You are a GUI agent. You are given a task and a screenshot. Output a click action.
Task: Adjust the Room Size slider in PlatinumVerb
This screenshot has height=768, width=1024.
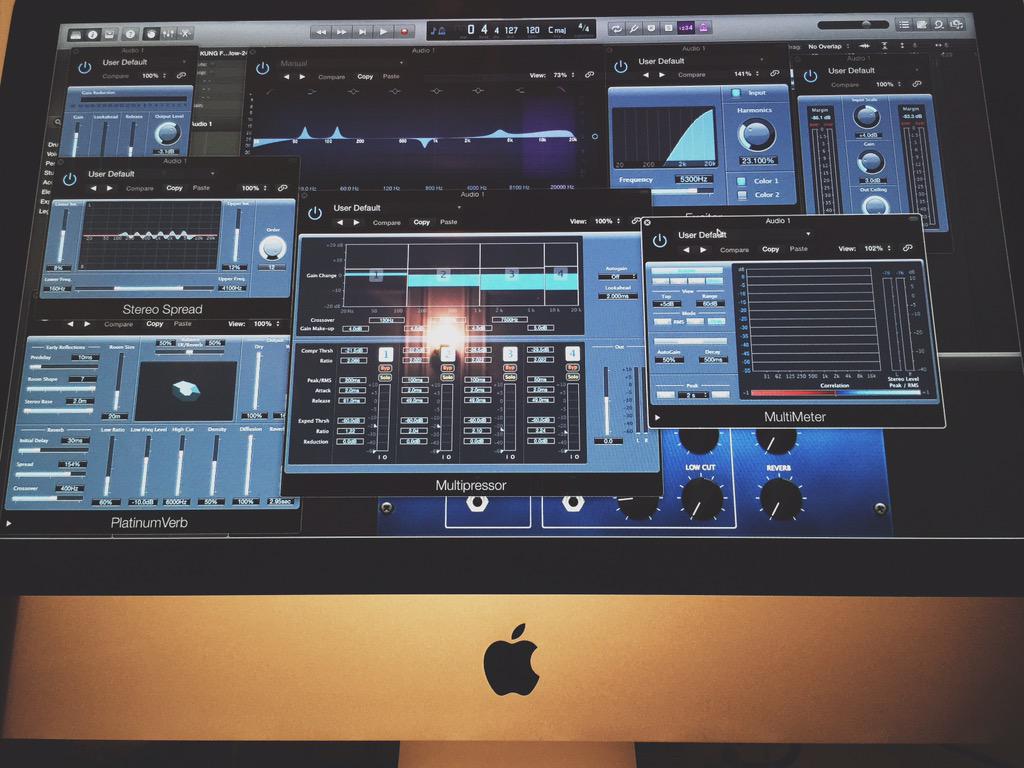pyautogui.click(x=119, y=381)
